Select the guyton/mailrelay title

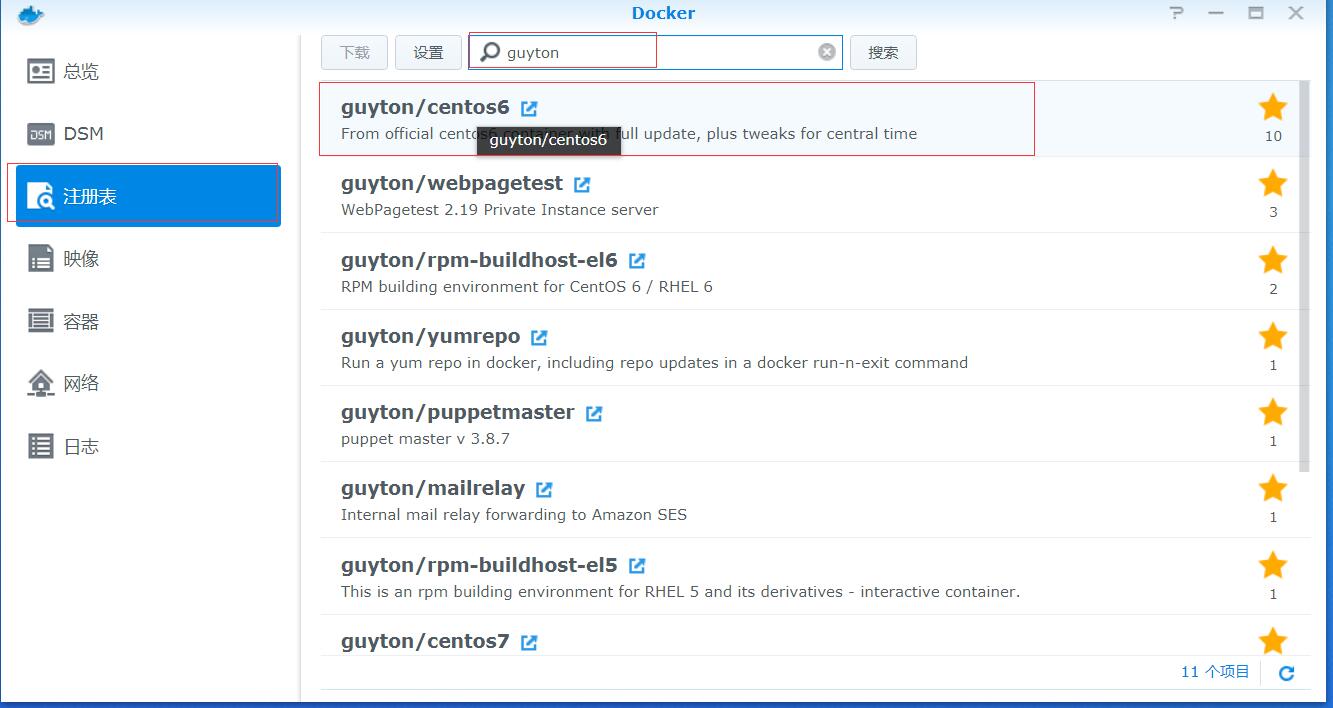point(433,488)
